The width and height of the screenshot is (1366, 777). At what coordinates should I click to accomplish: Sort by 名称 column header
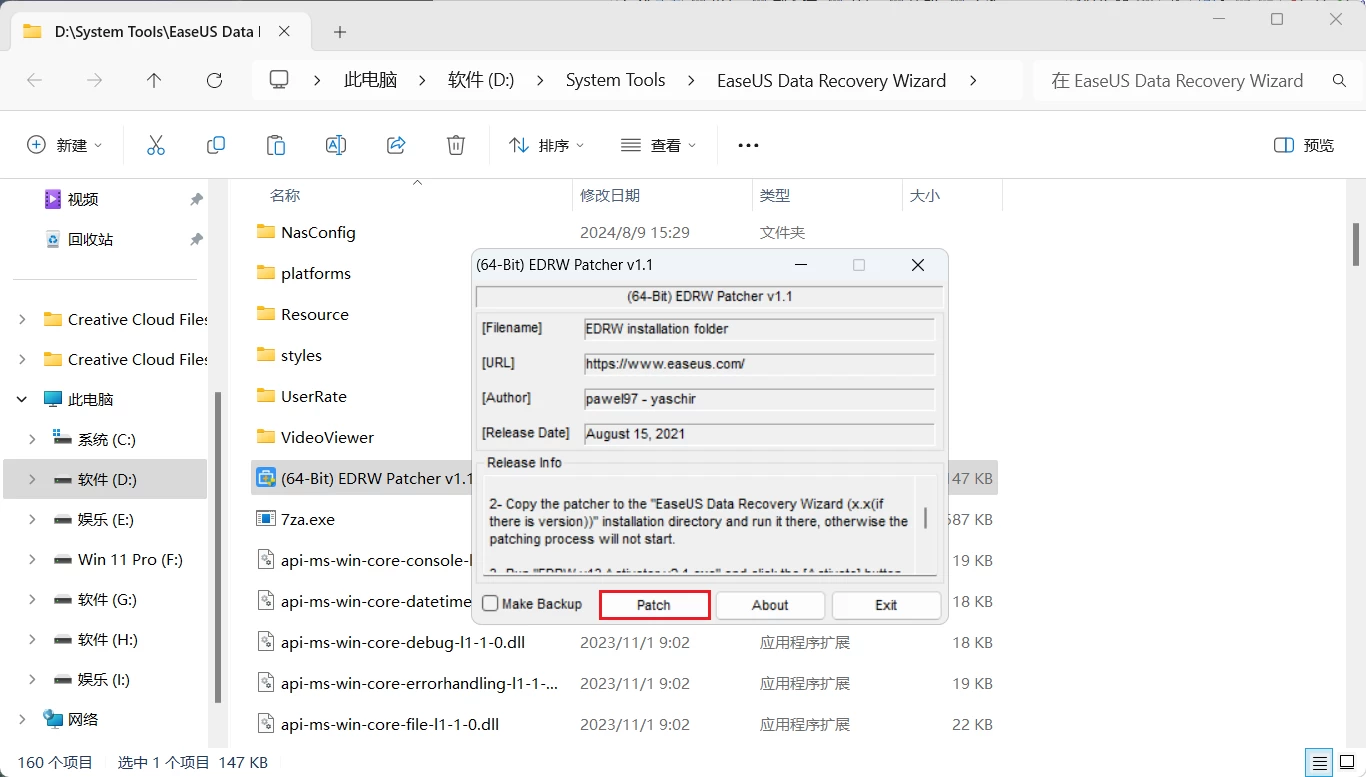coord(285,196)
